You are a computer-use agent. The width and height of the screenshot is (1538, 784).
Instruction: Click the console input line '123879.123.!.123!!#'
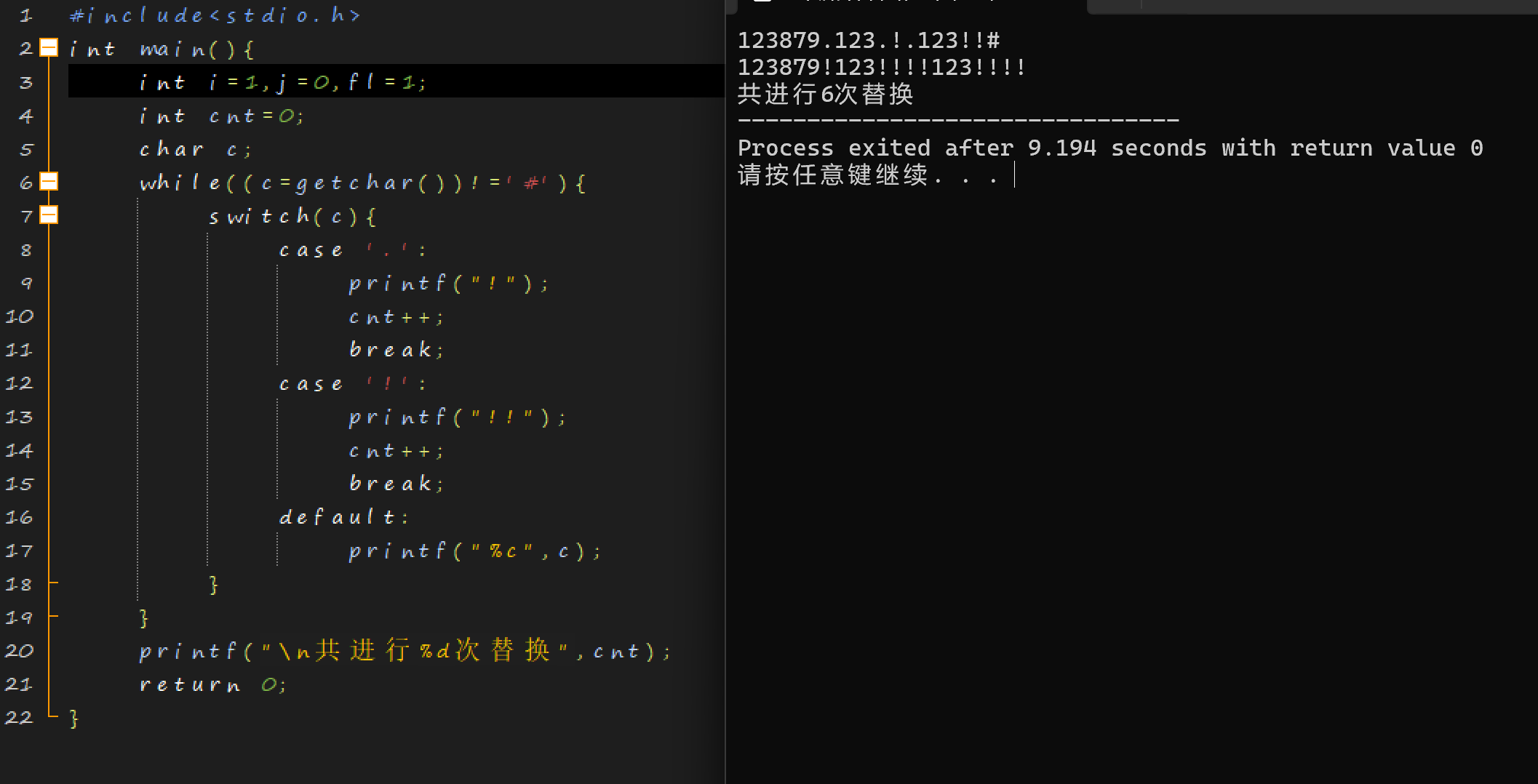[869, 41]
